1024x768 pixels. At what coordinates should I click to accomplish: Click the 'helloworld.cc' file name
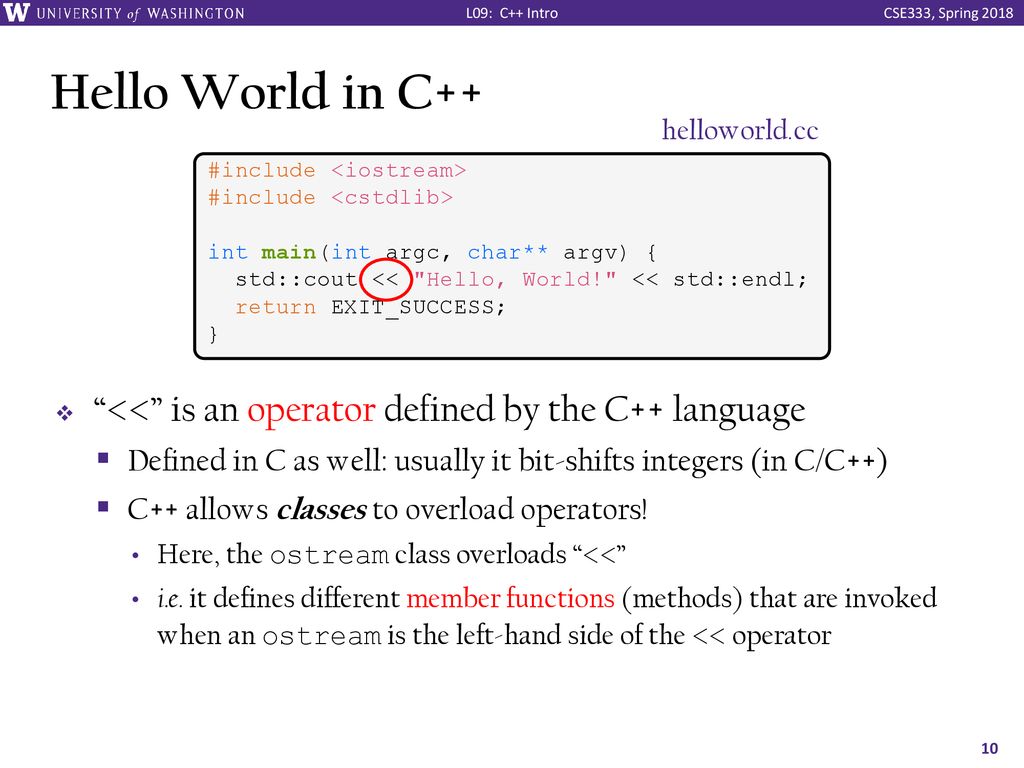pos(740,130)
